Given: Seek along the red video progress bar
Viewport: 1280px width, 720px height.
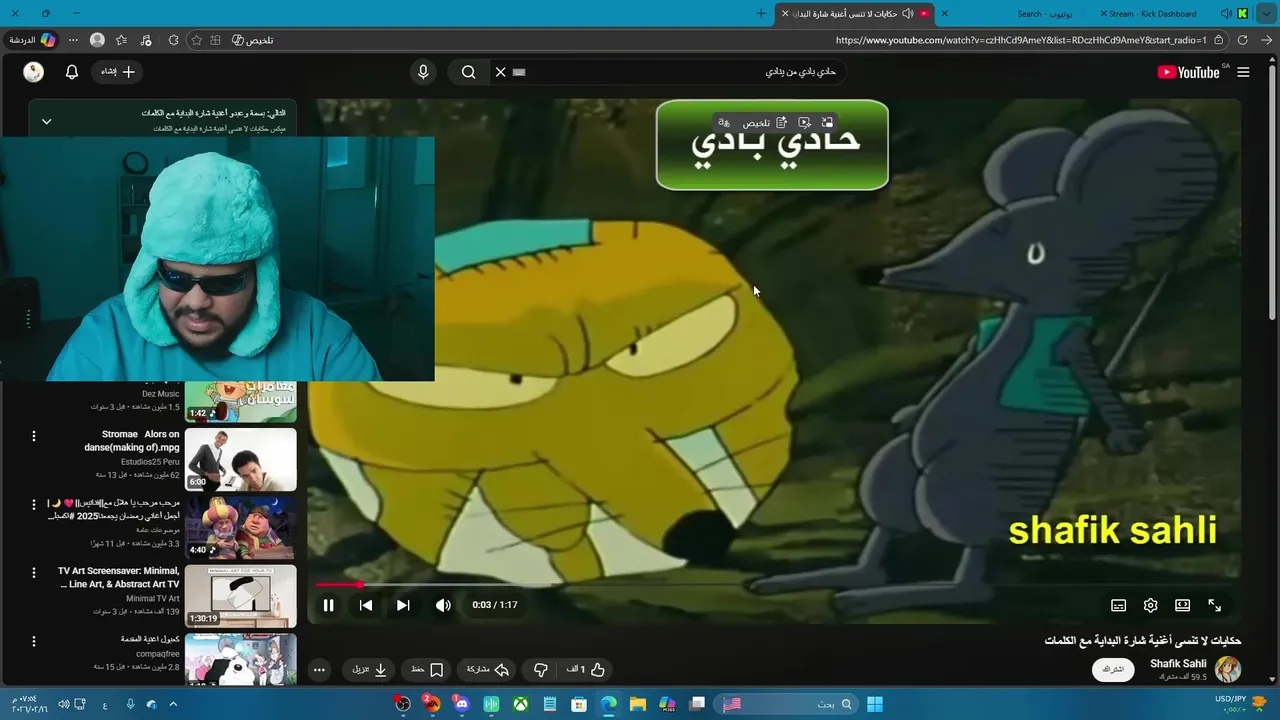Looking at the screenshot, I should click(x=776, y=585).
